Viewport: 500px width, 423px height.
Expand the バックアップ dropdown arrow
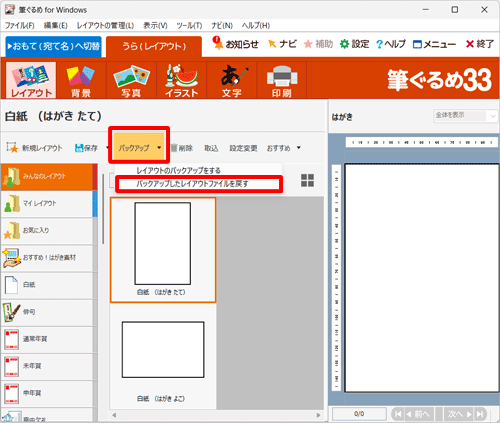(x=159, y=148)
